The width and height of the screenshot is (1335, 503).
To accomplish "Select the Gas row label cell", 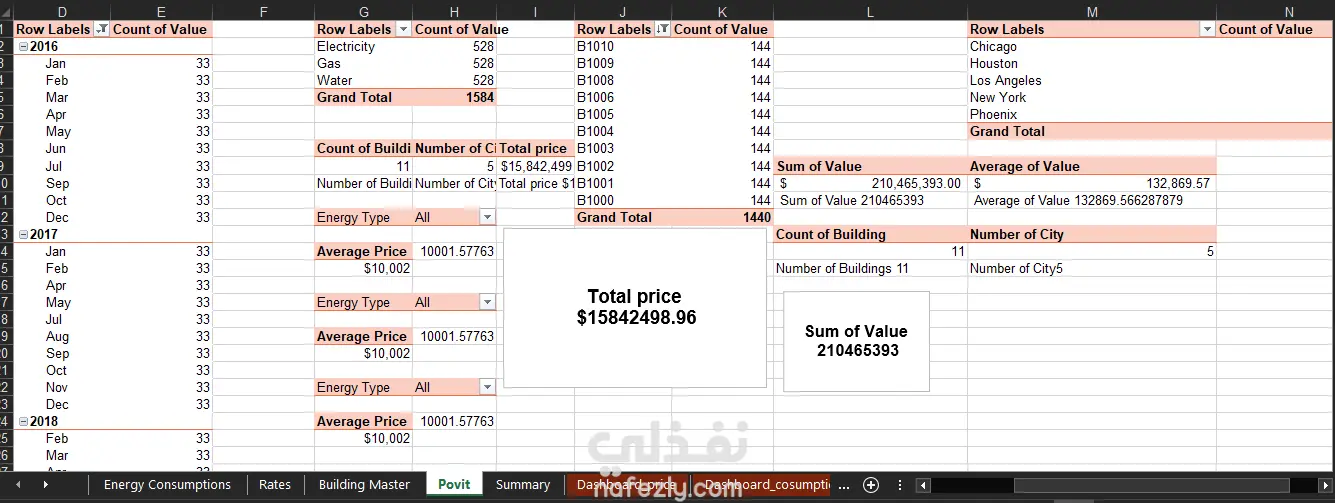I will point(363,63).
